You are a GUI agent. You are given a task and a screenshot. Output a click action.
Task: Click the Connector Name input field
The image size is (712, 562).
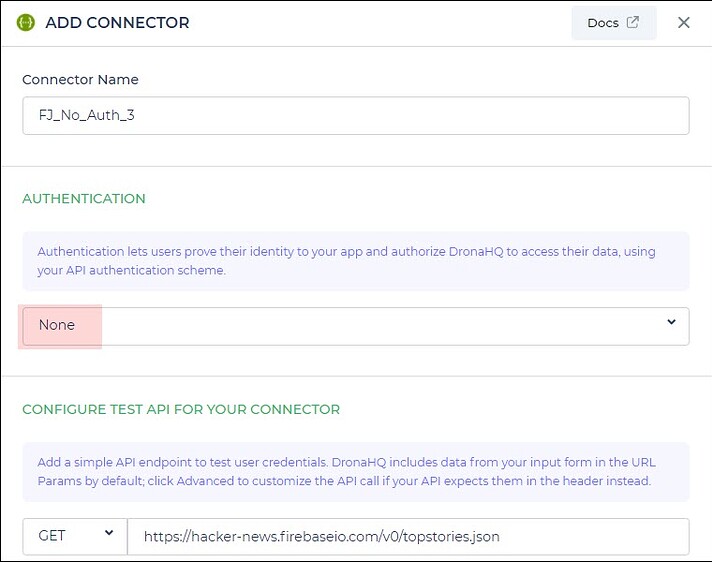click(356, 115)
